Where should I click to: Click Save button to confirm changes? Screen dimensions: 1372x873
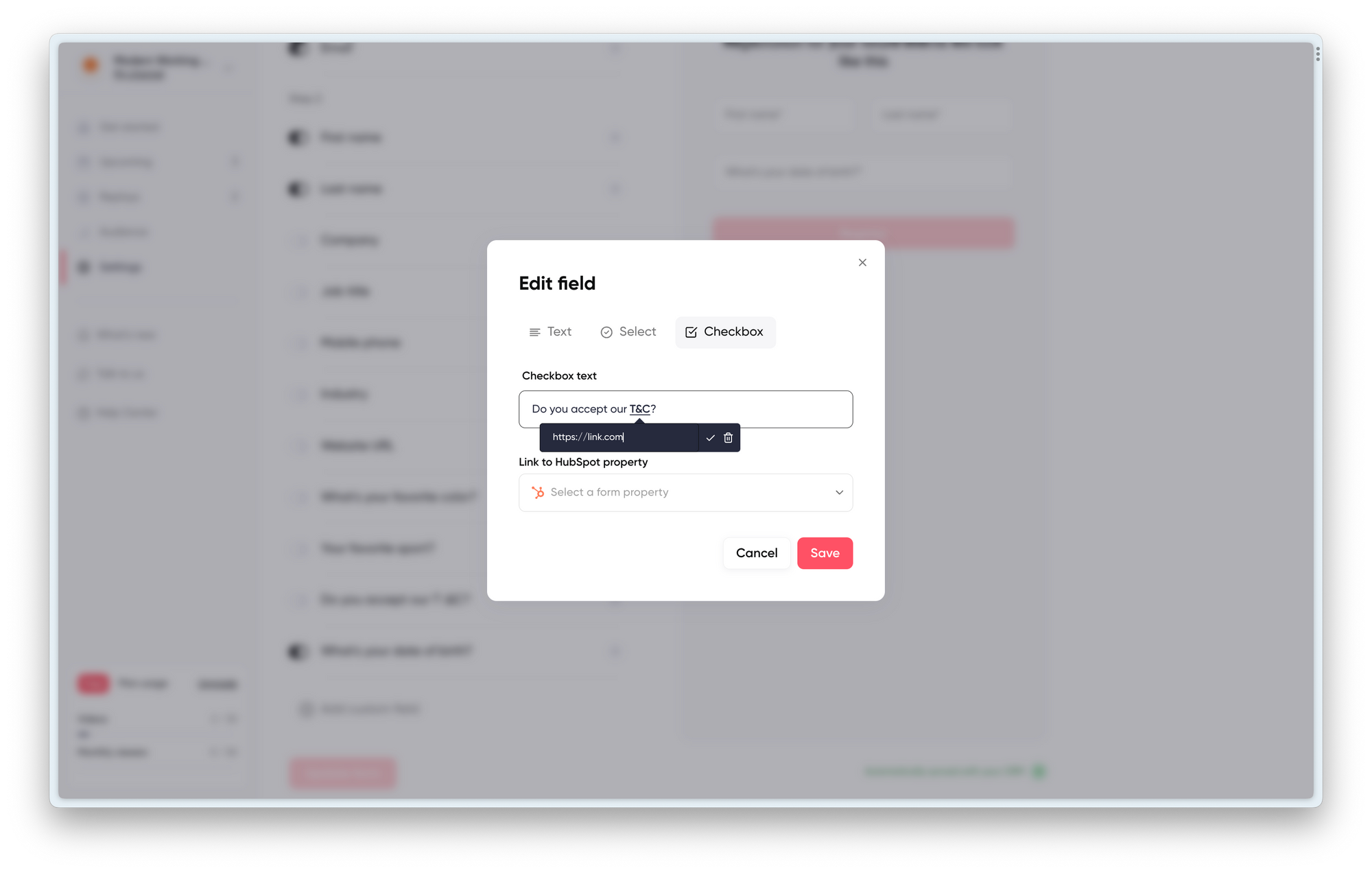tap(825, 553)
